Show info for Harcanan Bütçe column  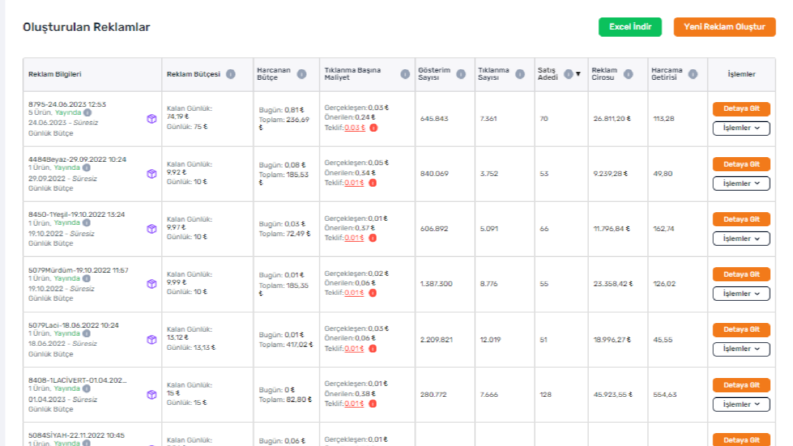(301, 74)
